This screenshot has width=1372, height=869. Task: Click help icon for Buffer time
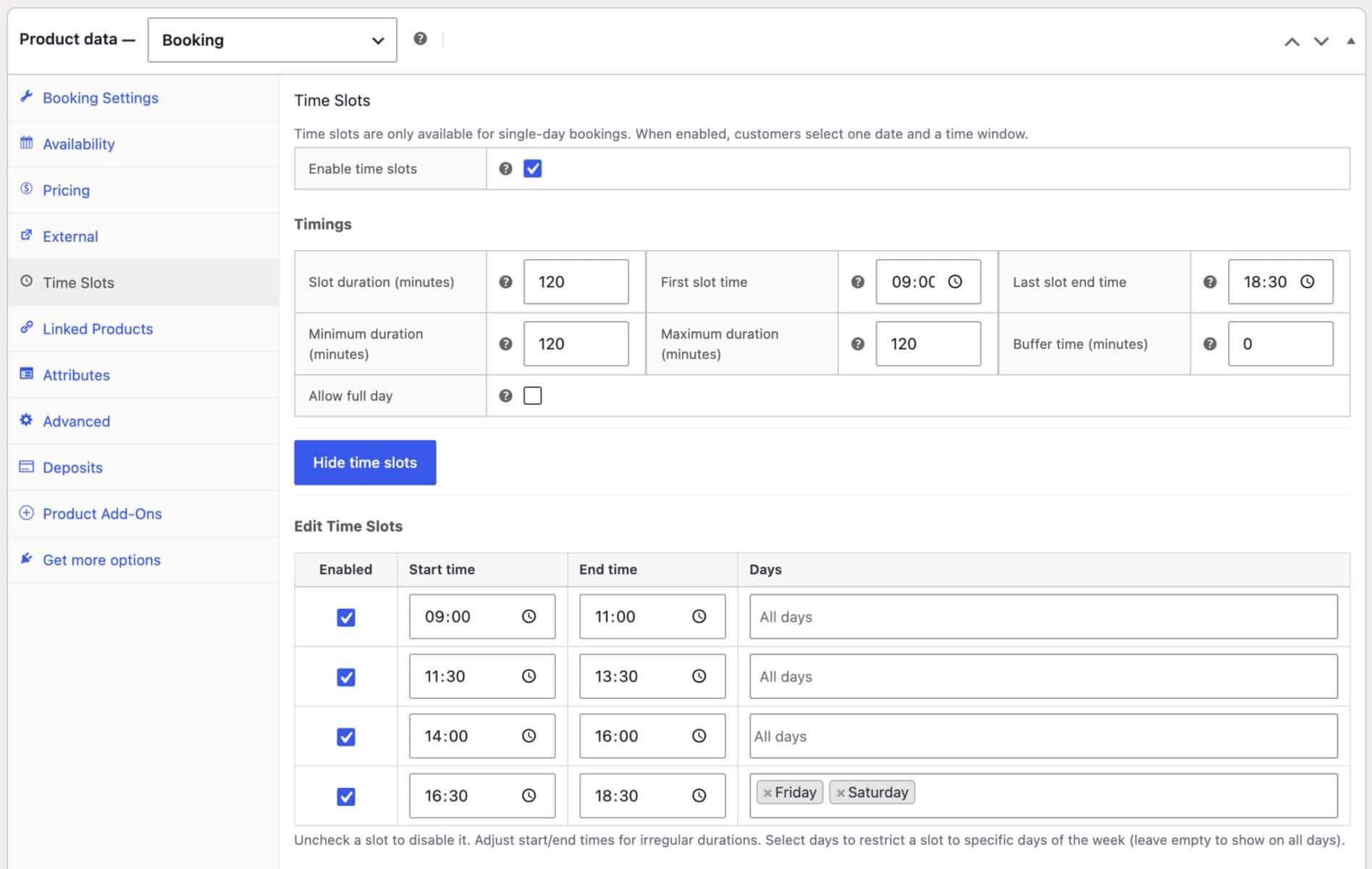pos(1210,344)
